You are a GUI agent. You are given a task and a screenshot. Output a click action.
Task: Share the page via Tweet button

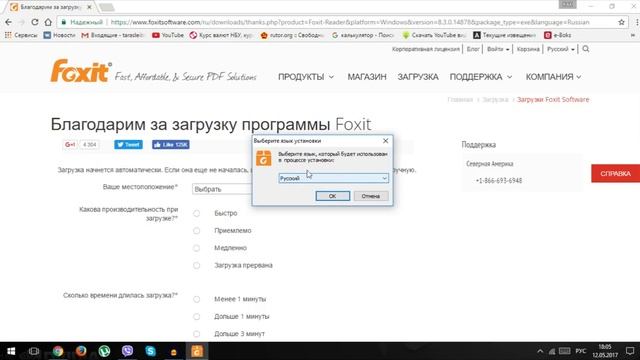pyautogui.click(x=128, y=144)
